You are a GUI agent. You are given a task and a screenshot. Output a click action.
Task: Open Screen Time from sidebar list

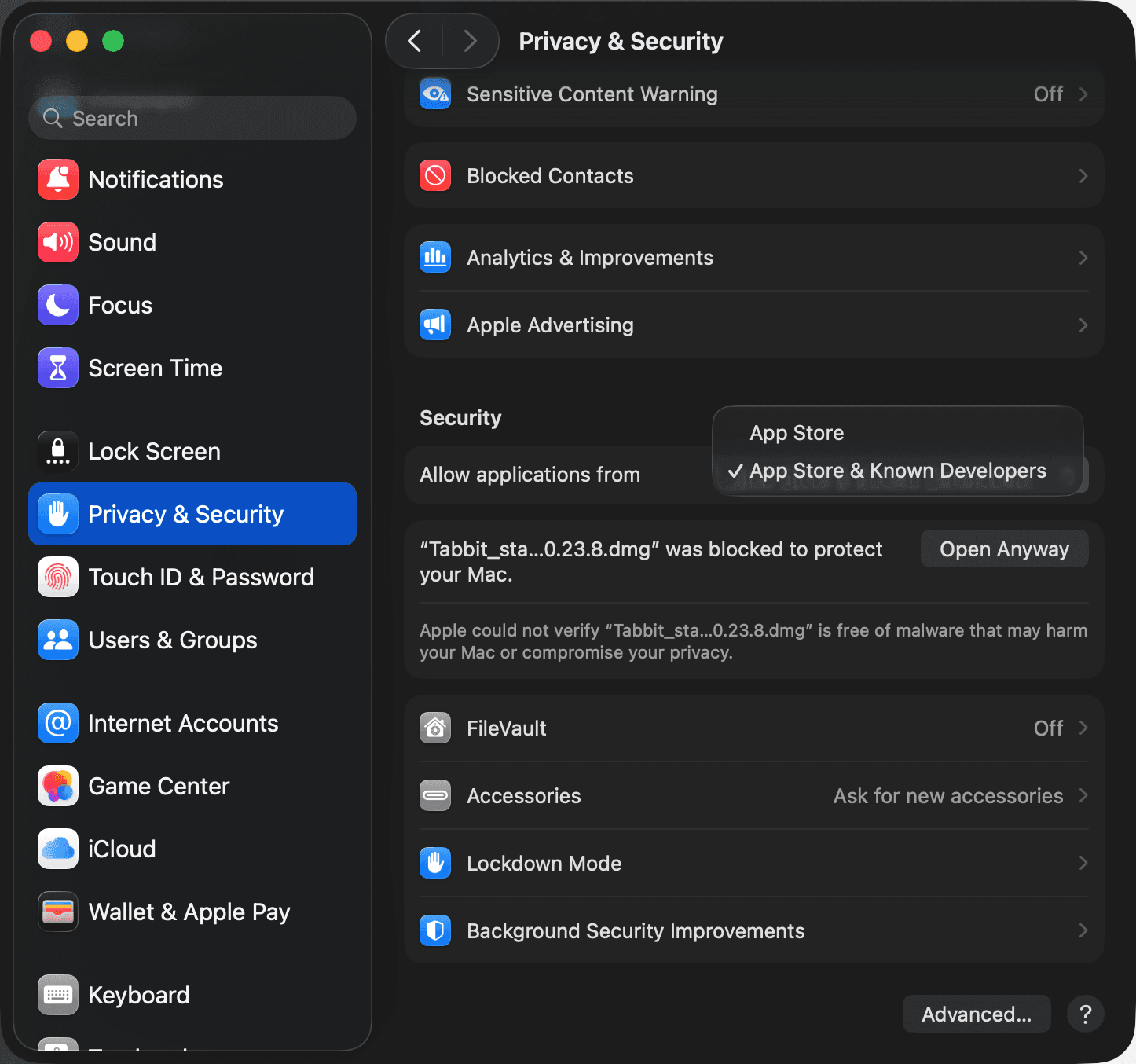pos(192,368)
